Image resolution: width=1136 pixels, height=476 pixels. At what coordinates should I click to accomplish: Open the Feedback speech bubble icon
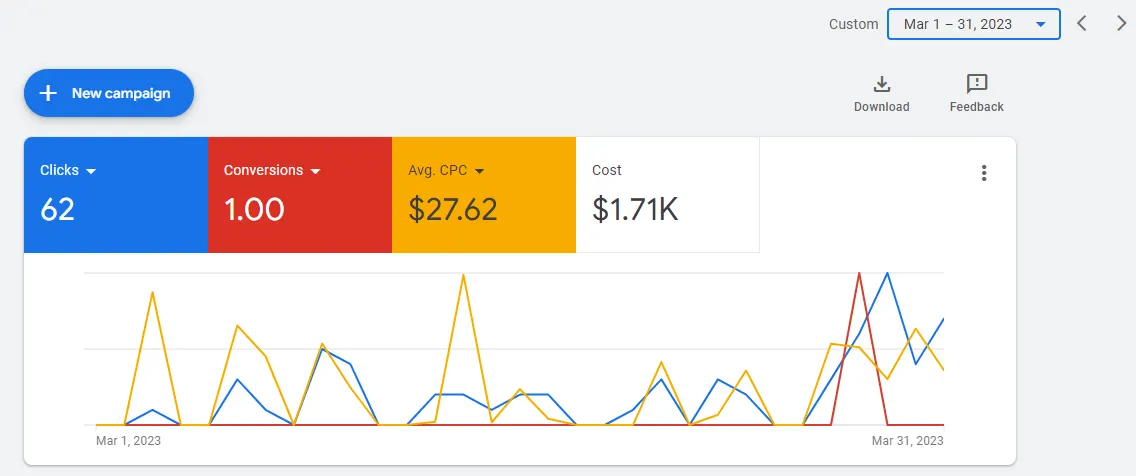[x=977, y=84]
